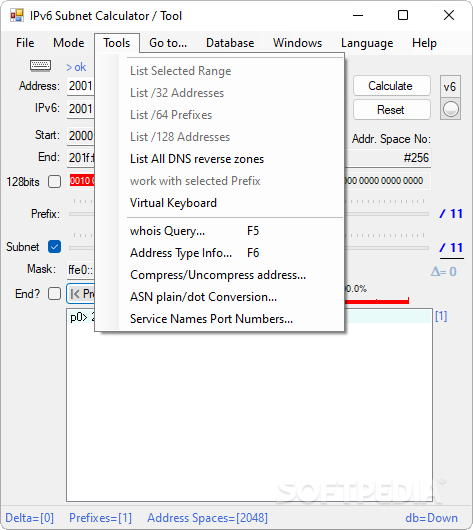This screenshot has height=530, width=473.
Task: Open Service Names Port Numbers...
Action: pos(220,319)
